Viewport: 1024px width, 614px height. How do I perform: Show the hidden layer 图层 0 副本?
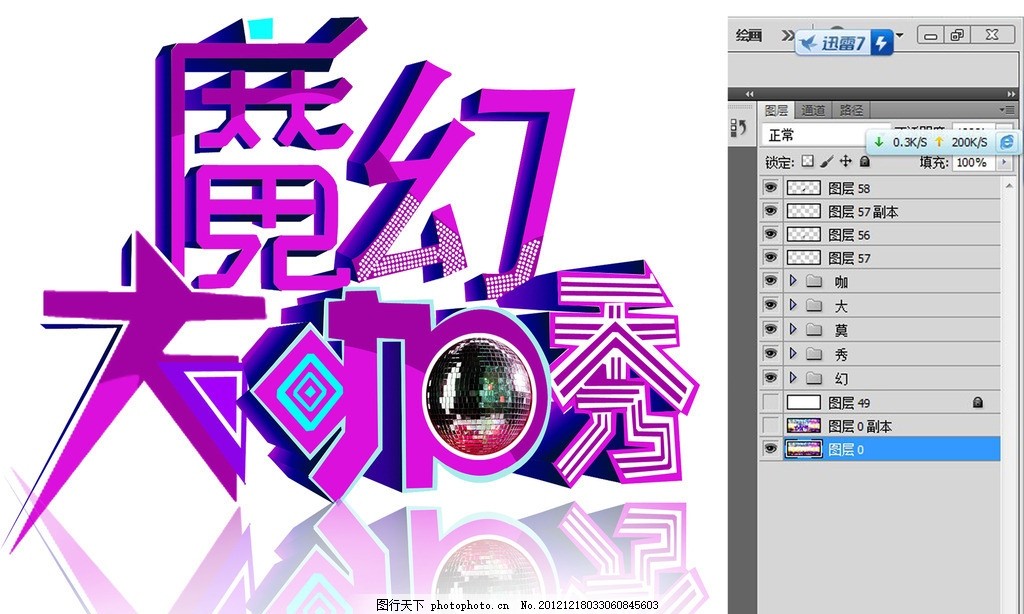click(x=770, y=426)
